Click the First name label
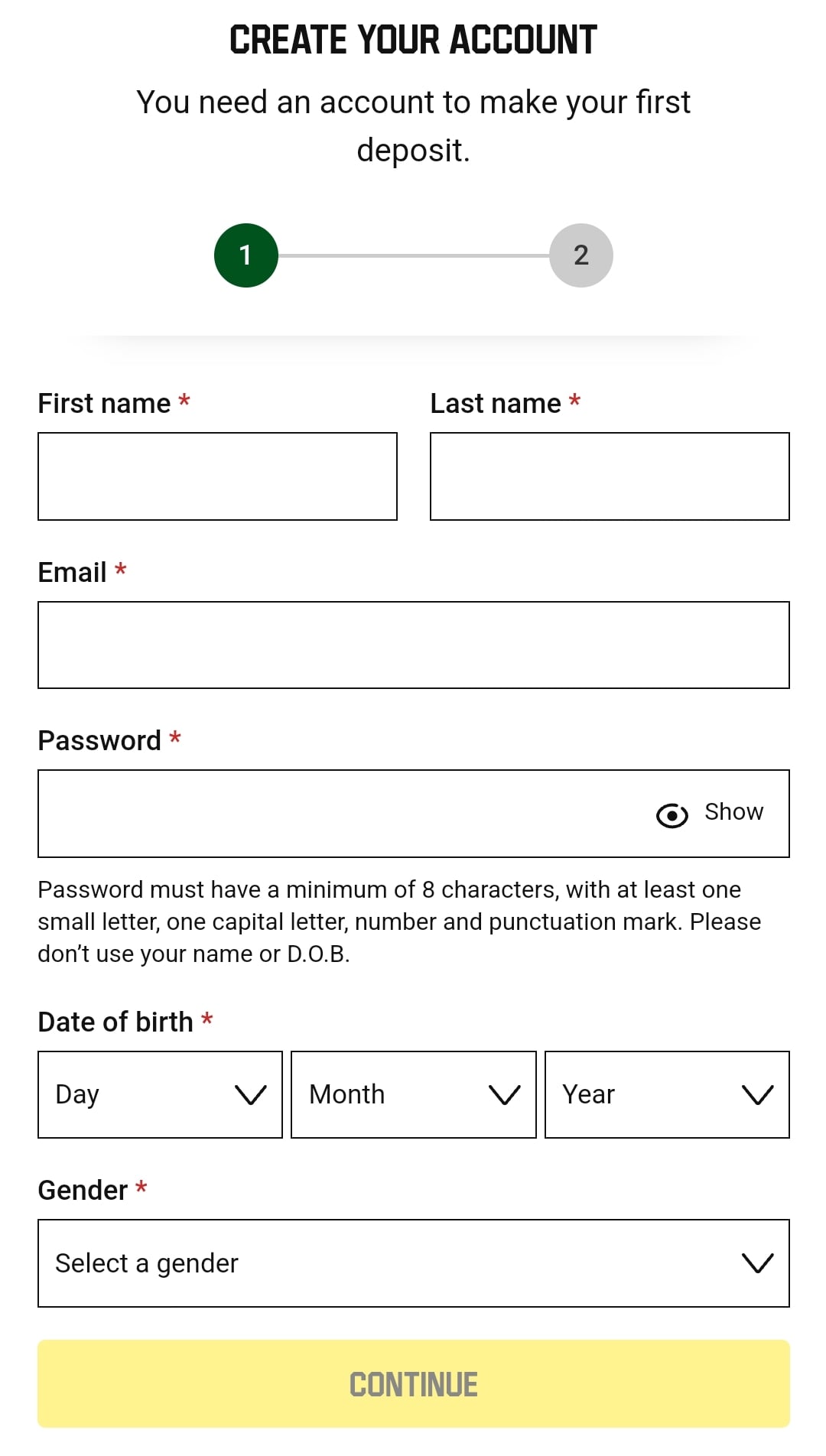The width and height of the screenshot is (826, 1456). pos(104,404)
